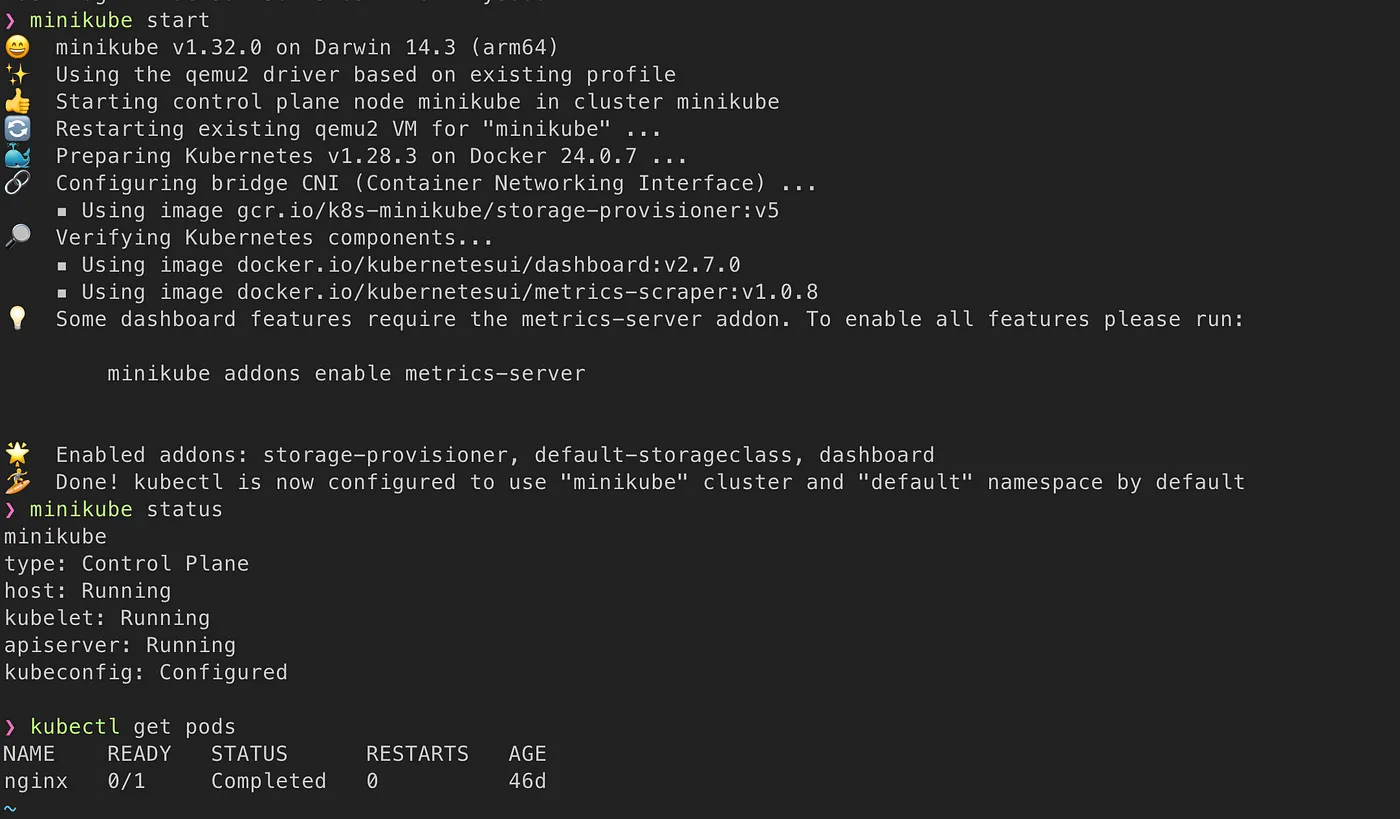Click the tilde at the bottom prompt
This screenshot has height=819, width=1400.
point(10,808)
